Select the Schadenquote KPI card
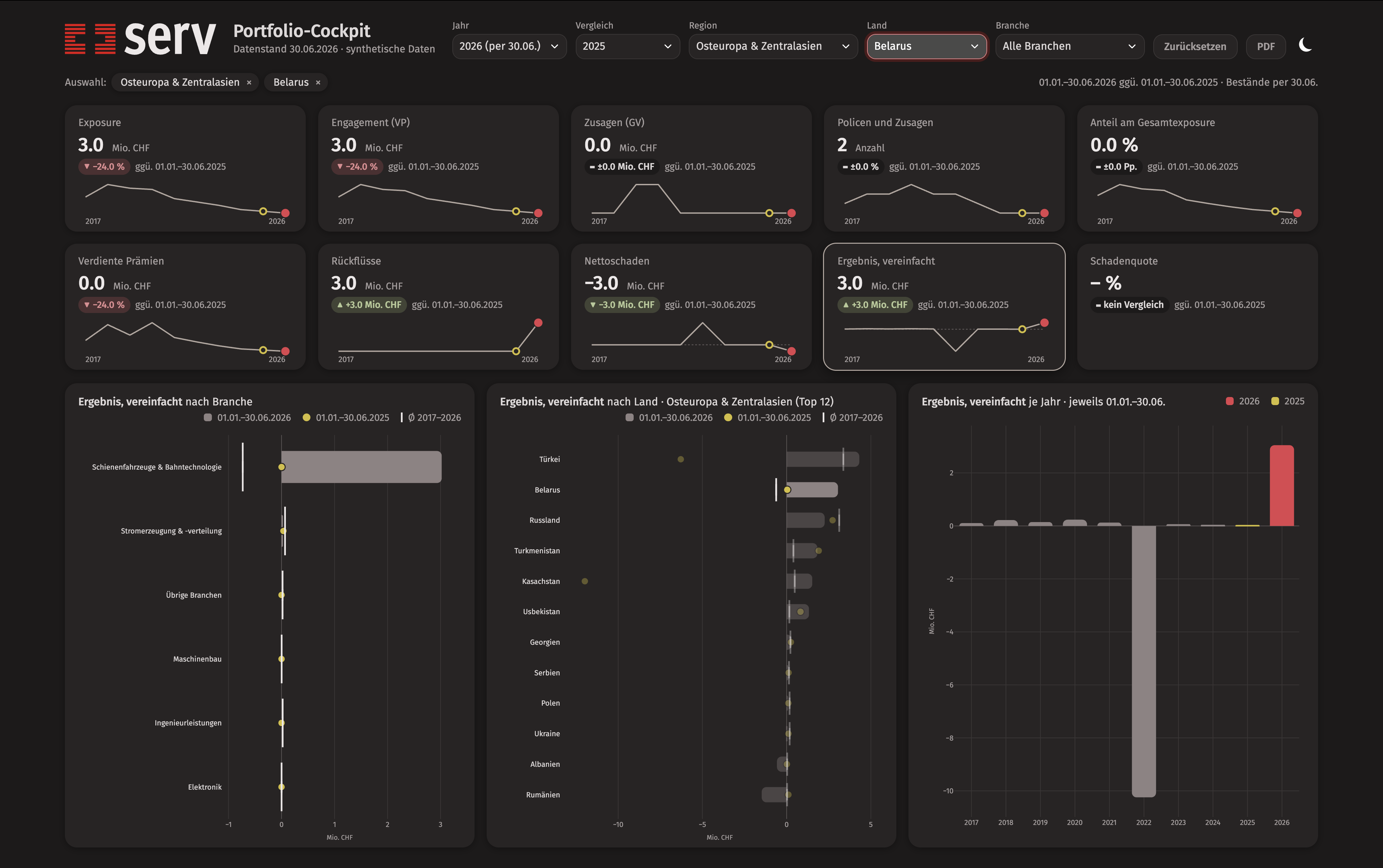1383x868 pixels. pyautogui.click(x=1197, y=307)
